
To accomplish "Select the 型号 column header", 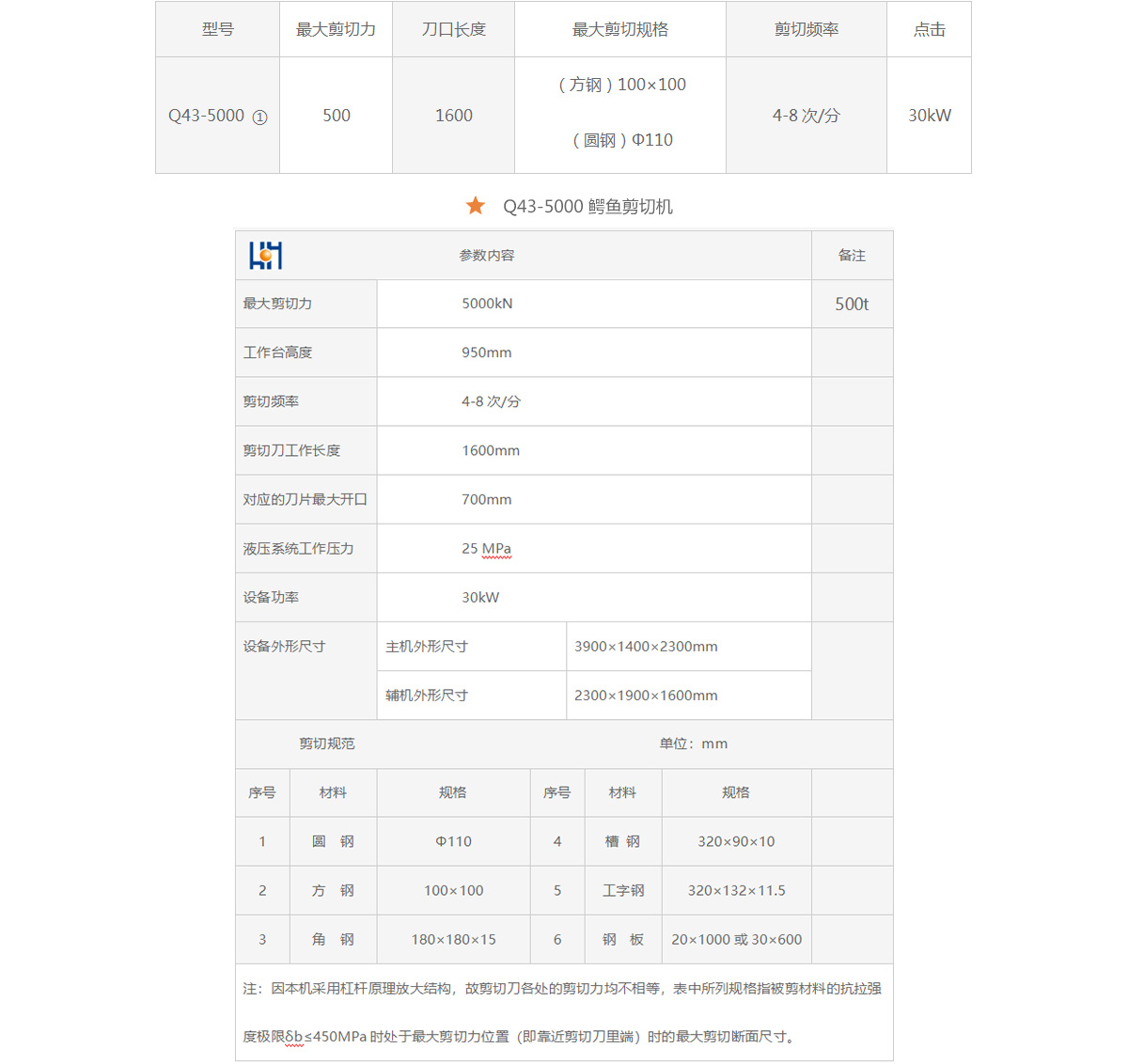I will tap(217, 30).
